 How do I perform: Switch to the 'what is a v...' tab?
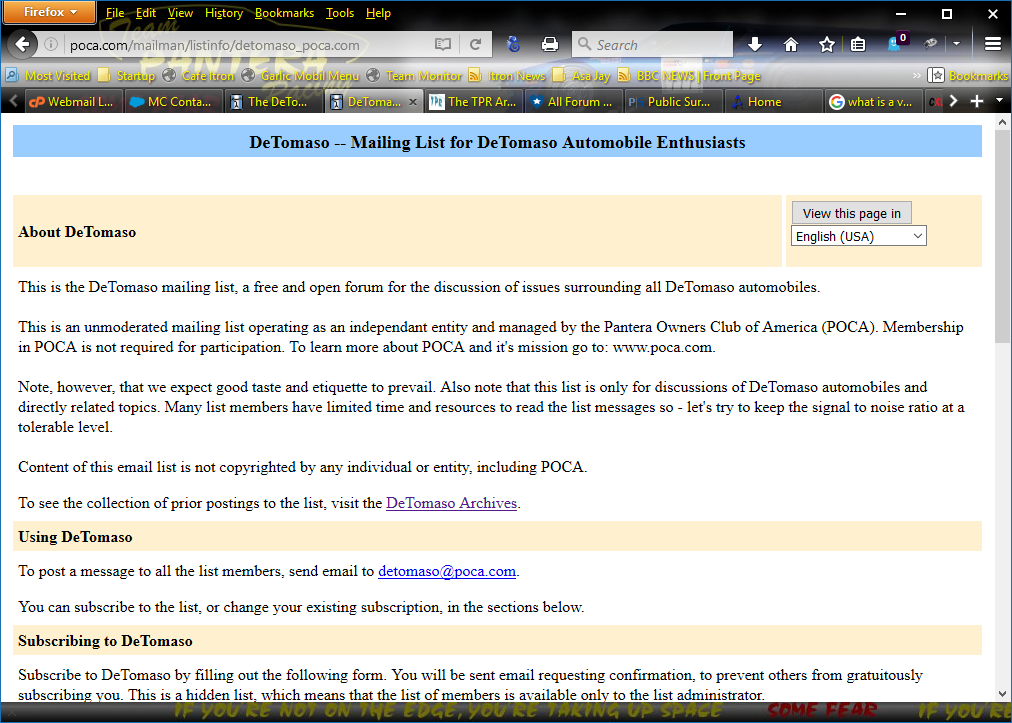point(874,102)
